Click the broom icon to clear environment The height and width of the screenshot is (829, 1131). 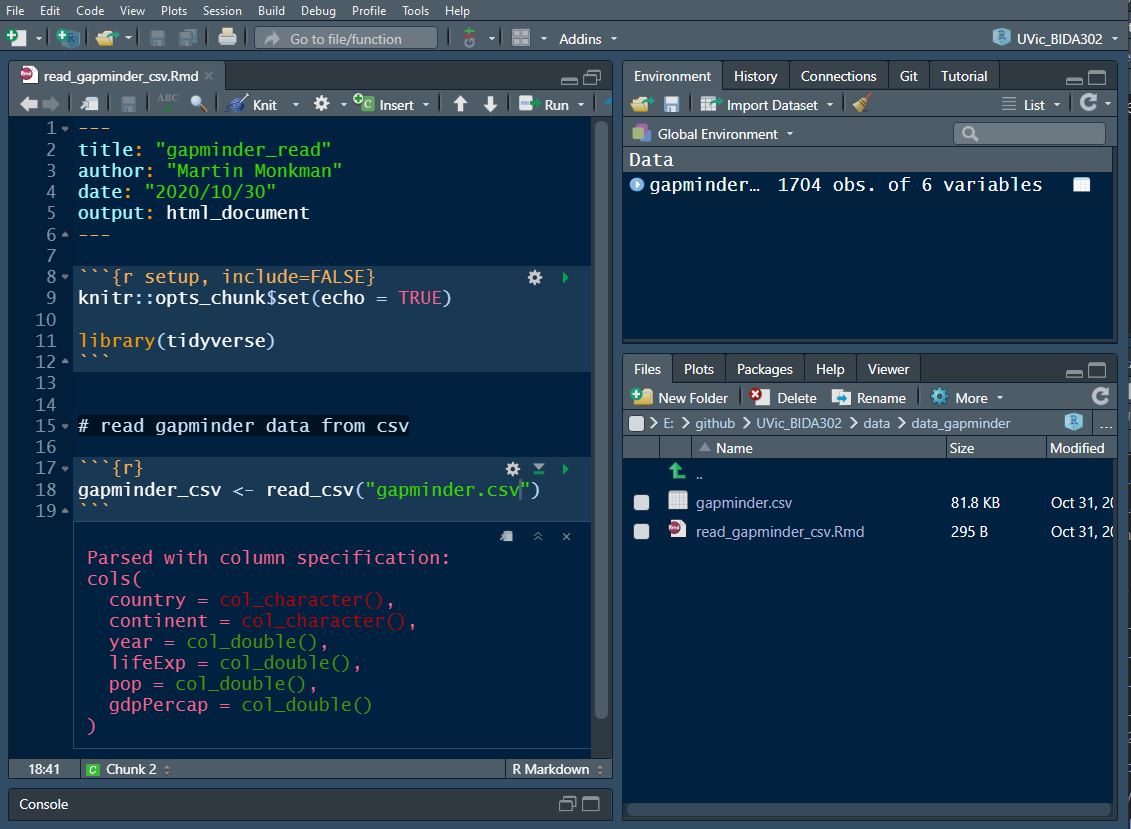[x=862, y=104]
